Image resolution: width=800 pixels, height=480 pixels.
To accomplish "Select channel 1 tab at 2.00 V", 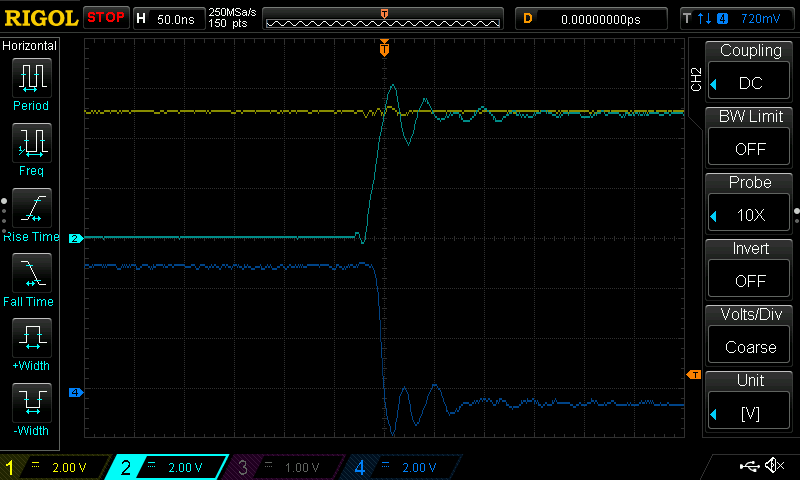I will tap(55, 467).
